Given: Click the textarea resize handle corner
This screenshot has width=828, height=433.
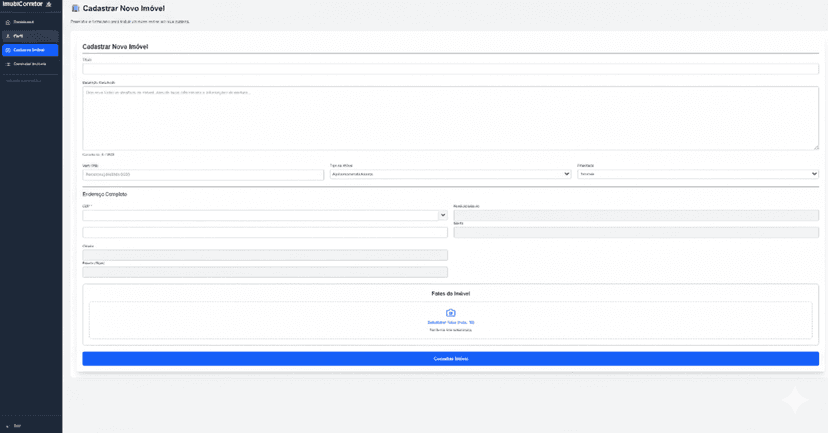Looking at the screenshot, I should click(816, 147).
